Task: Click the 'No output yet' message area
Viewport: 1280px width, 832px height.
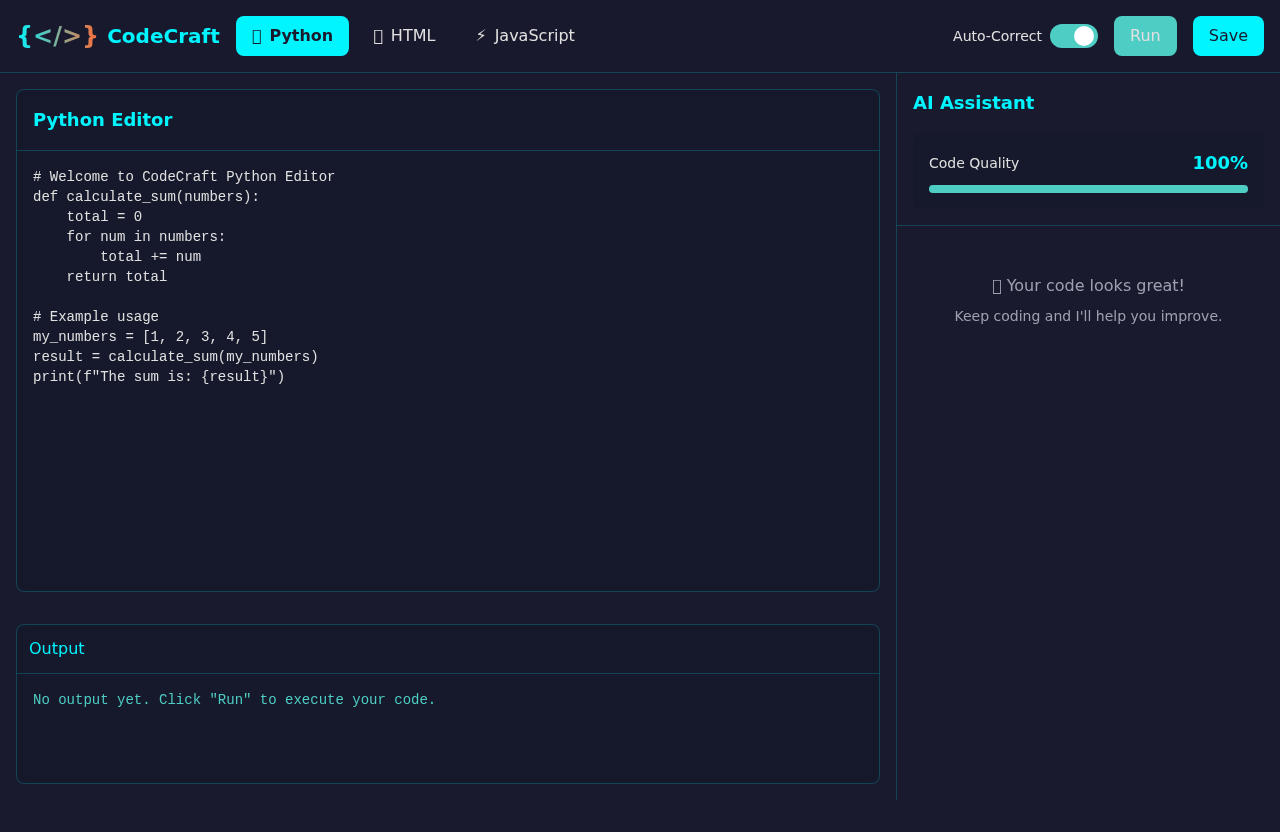Action: (234, 699)
